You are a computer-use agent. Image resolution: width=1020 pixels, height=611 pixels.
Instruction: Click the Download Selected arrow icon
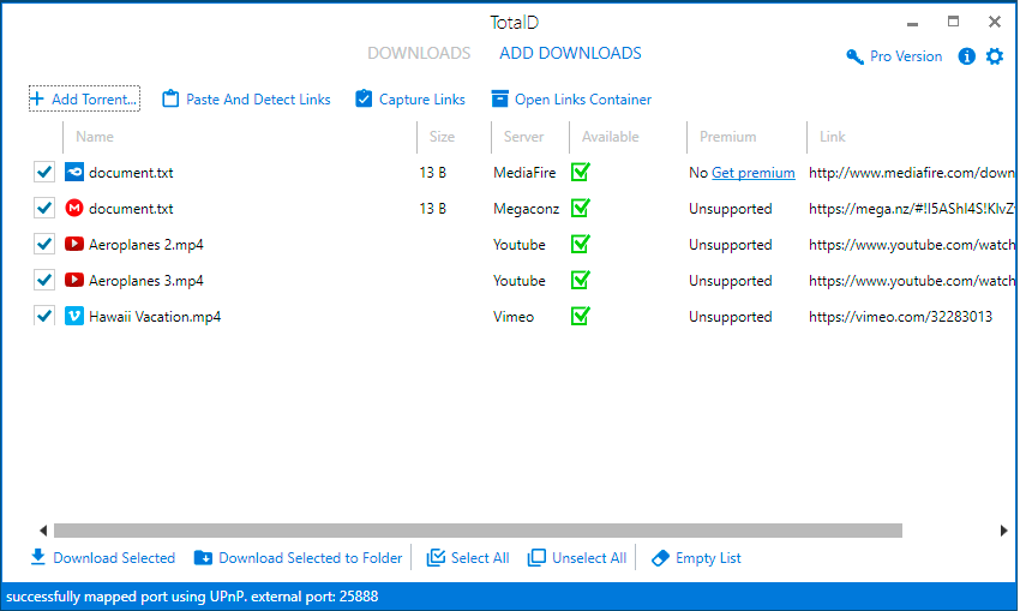(x=38, y=557)
